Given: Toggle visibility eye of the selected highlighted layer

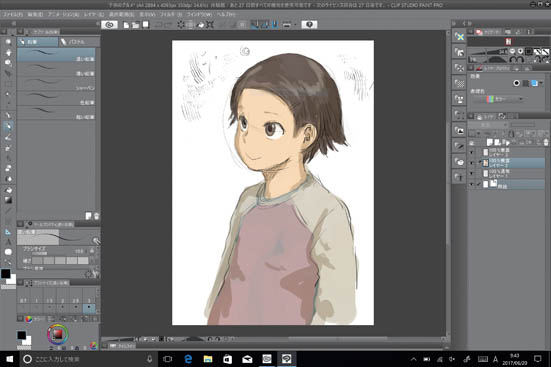Looking at the screenshot, I should tap(472, 163).
